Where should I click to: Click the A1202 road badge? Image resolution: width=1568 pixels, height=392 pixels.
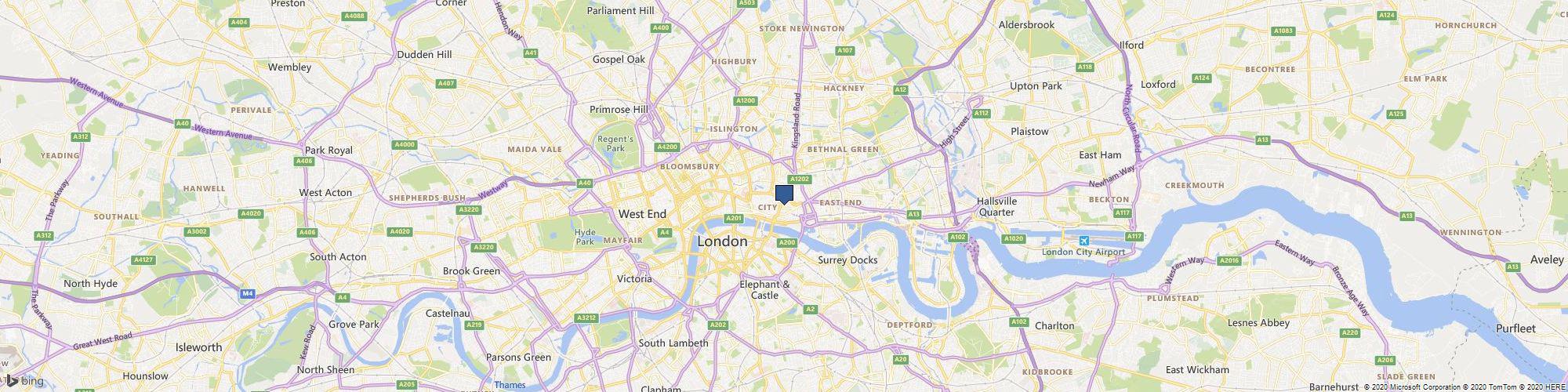tap(800, 179)
